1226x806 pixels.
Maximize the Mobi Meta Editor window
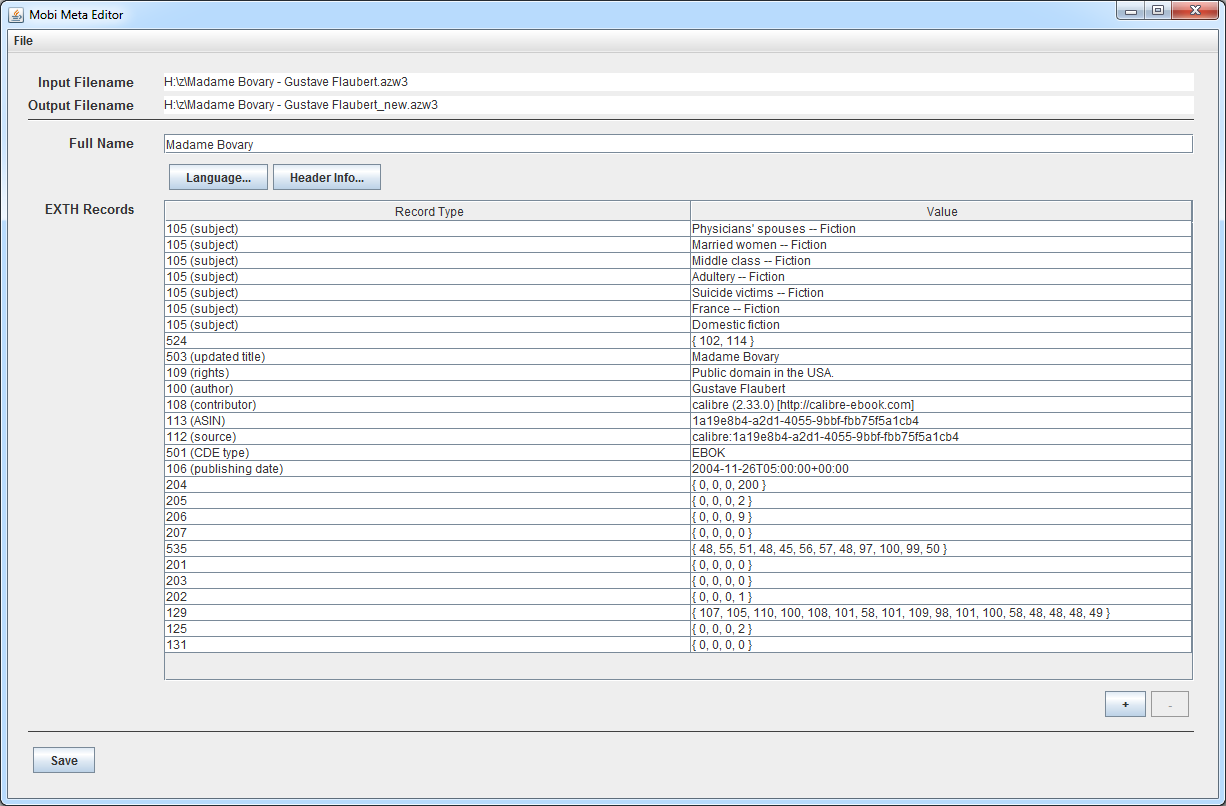click(1157, 11)
